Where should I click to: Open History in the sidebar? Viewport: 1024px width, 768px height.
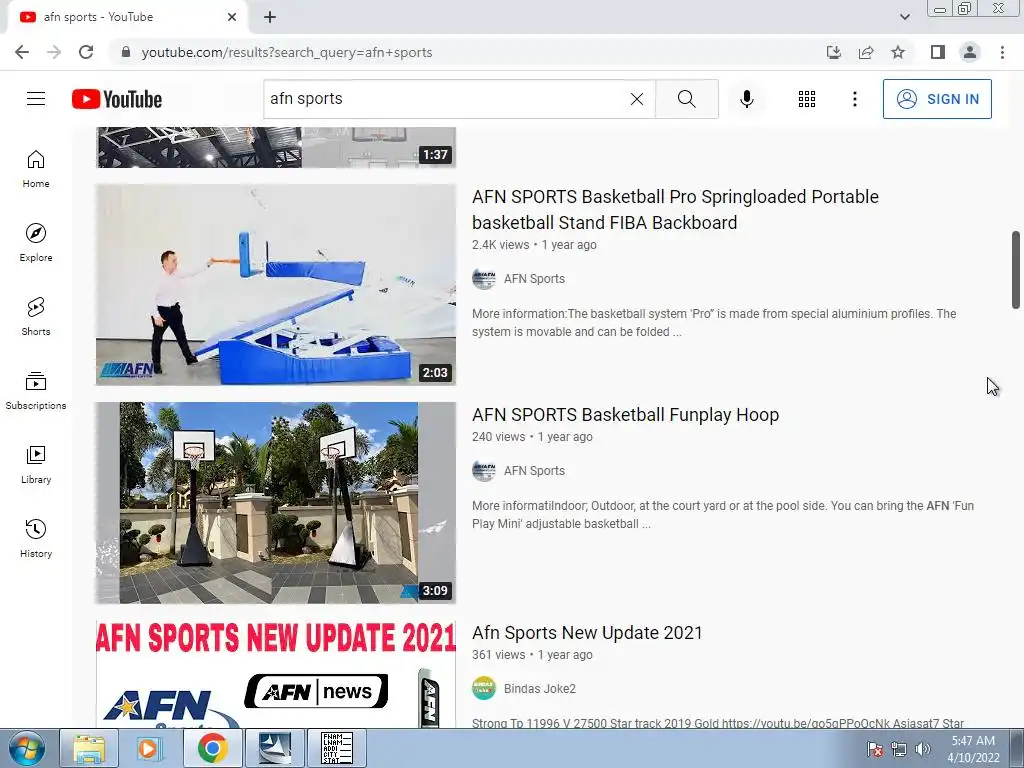(x=36, y=538)
